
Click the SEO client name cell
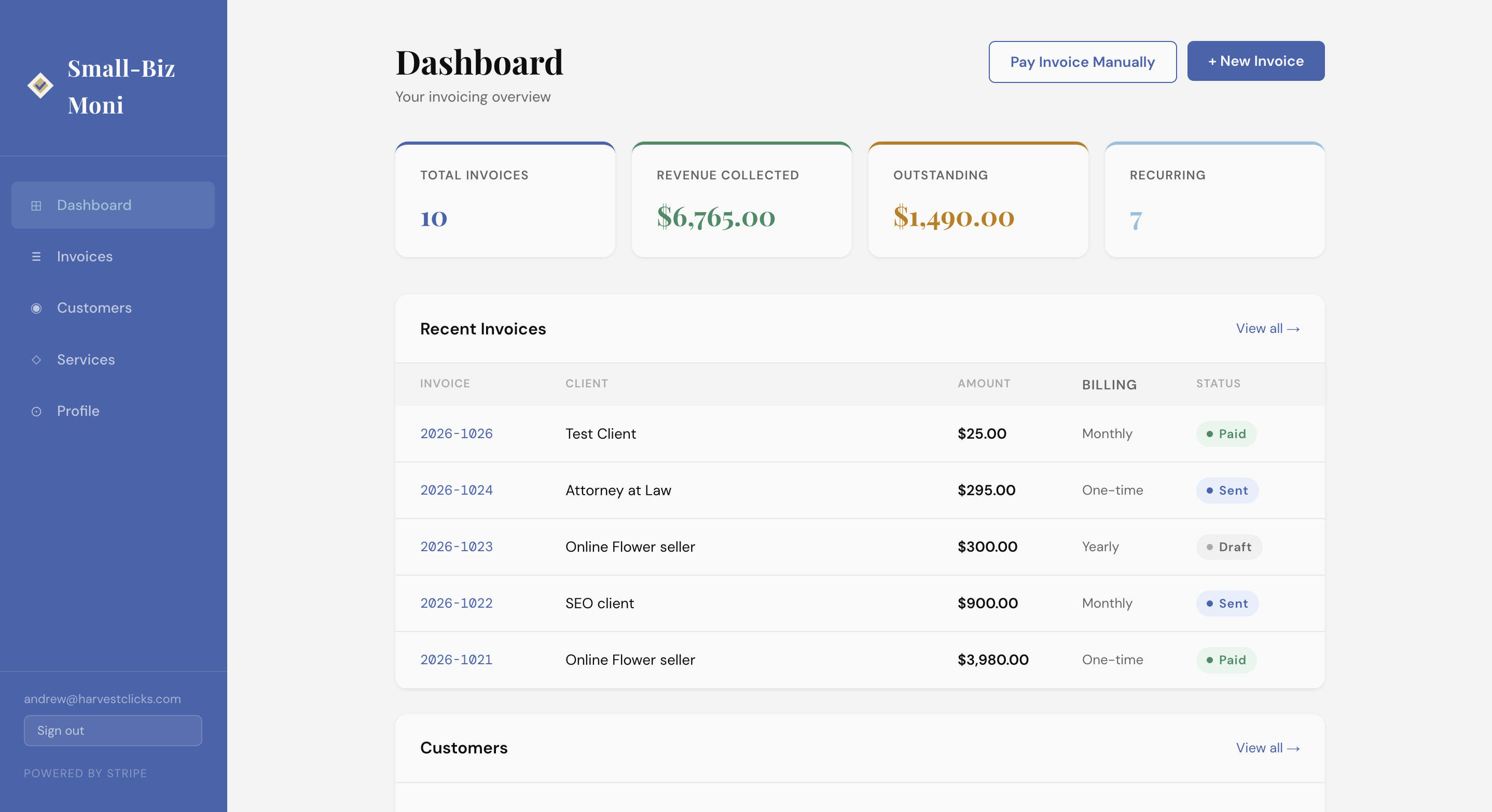click(600, 603)
